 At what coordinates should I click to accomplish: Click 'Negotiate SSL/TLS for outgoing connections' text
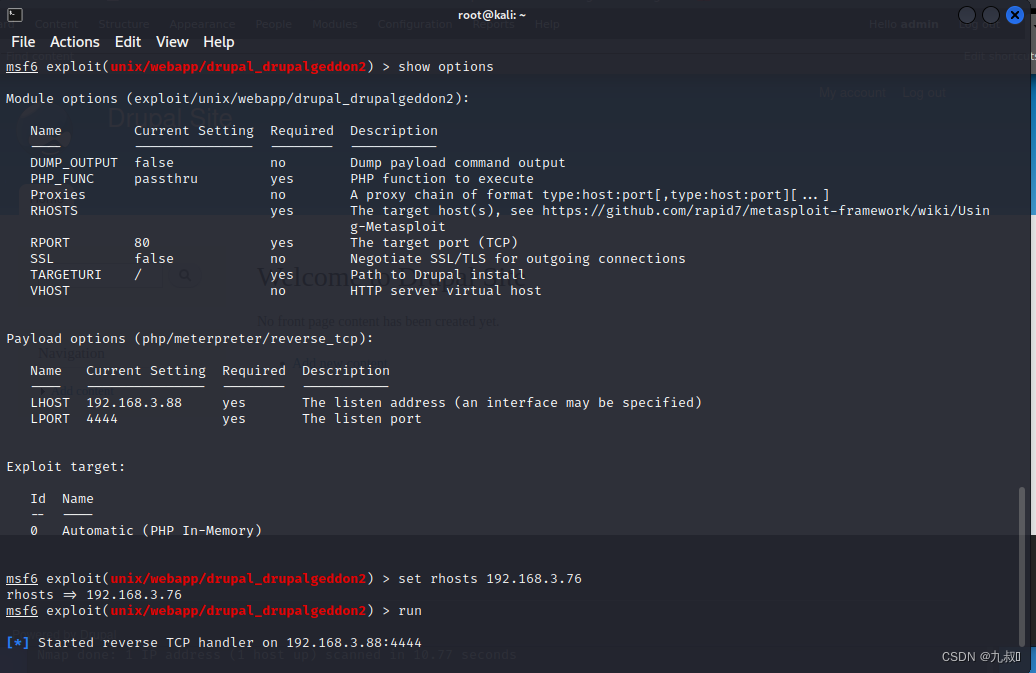517,259
